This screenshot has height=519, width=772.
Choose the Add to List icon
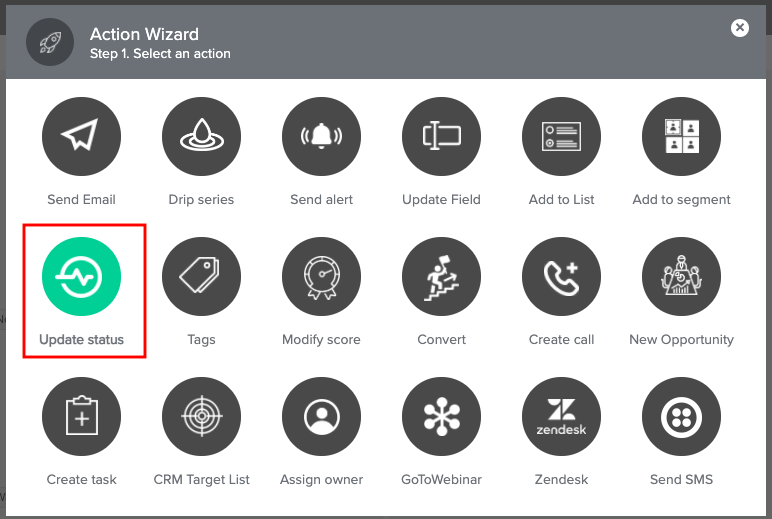(562, 136)
